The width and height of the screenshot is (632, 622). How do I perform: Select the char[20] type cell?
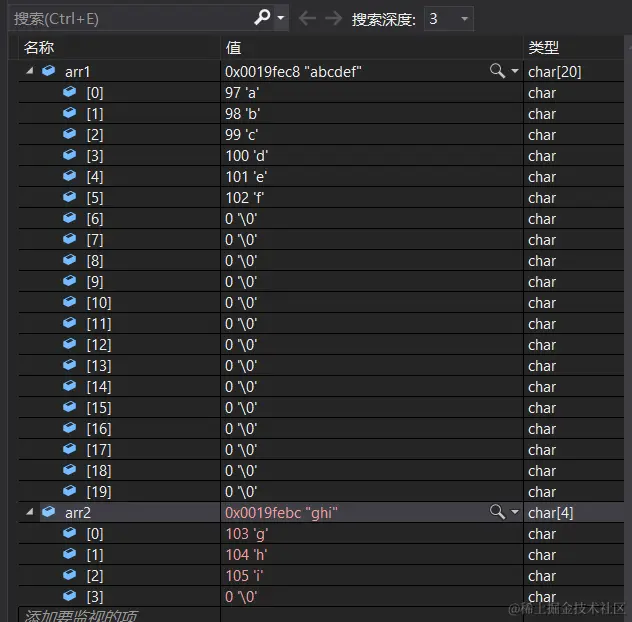pos(555,72)
